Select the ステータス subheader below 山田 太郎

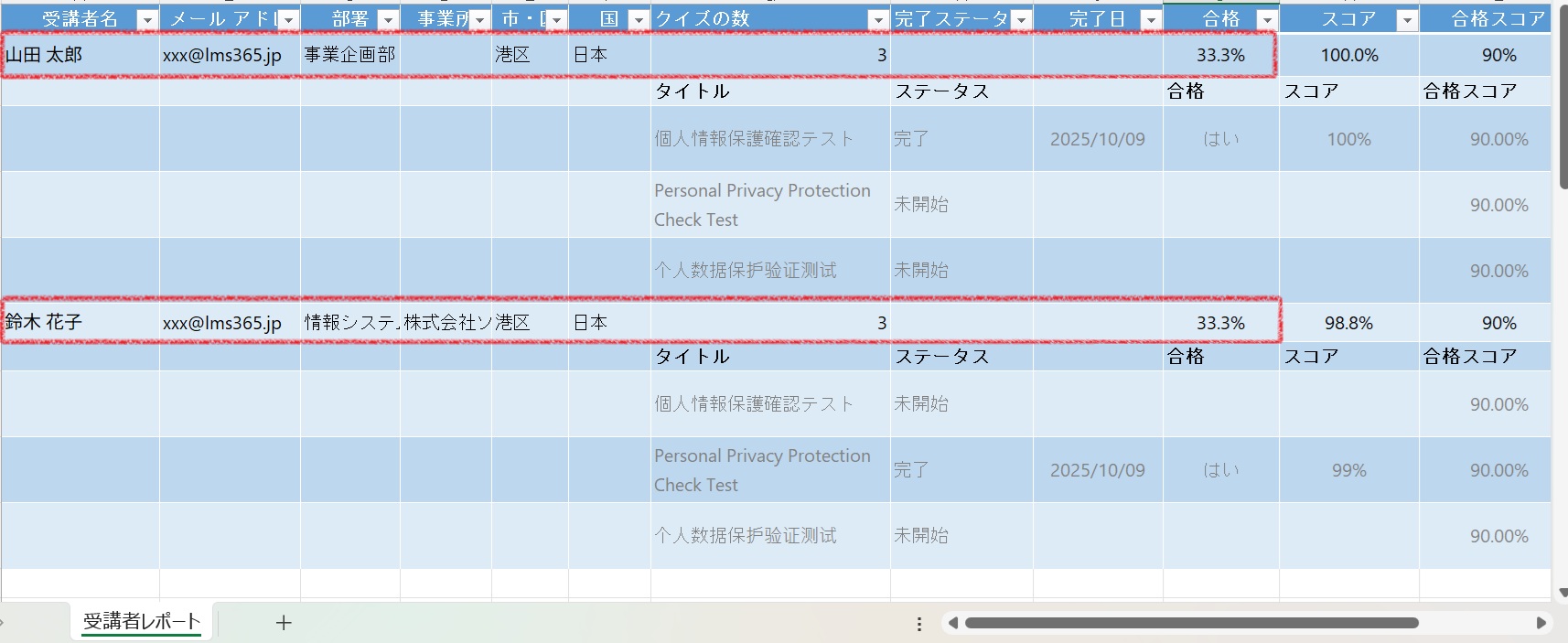[x=961, y=91]
